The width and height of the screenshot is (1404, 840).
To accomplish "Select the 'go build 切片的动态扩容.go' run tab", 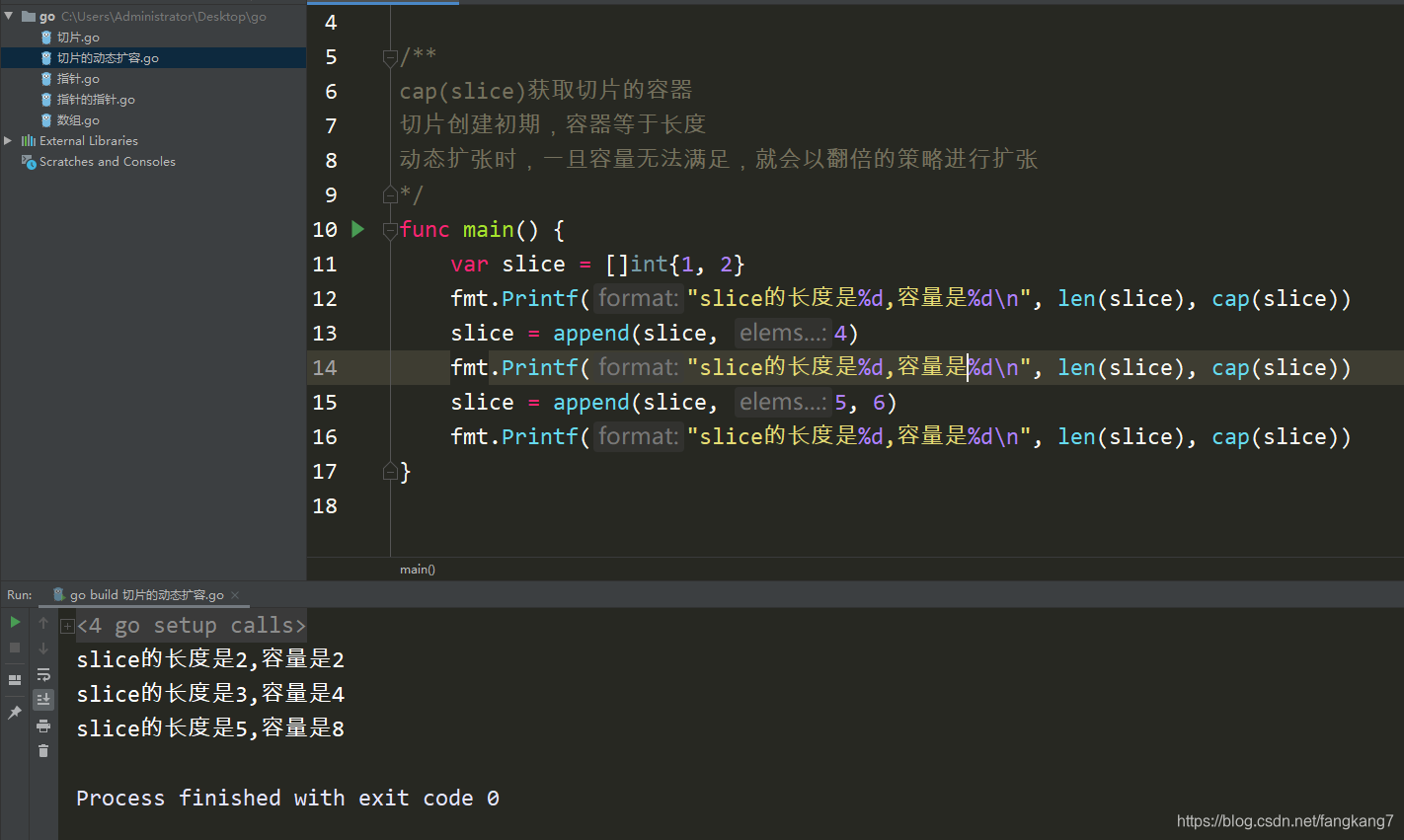I will 145,595.
